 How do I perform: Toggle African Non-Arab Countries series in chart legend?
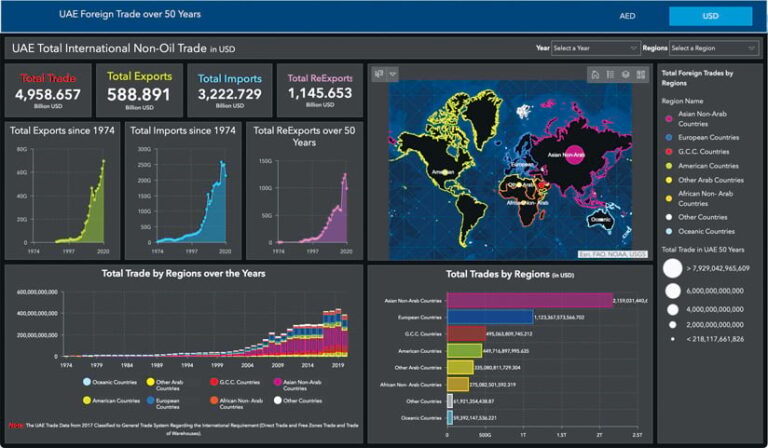237,403
